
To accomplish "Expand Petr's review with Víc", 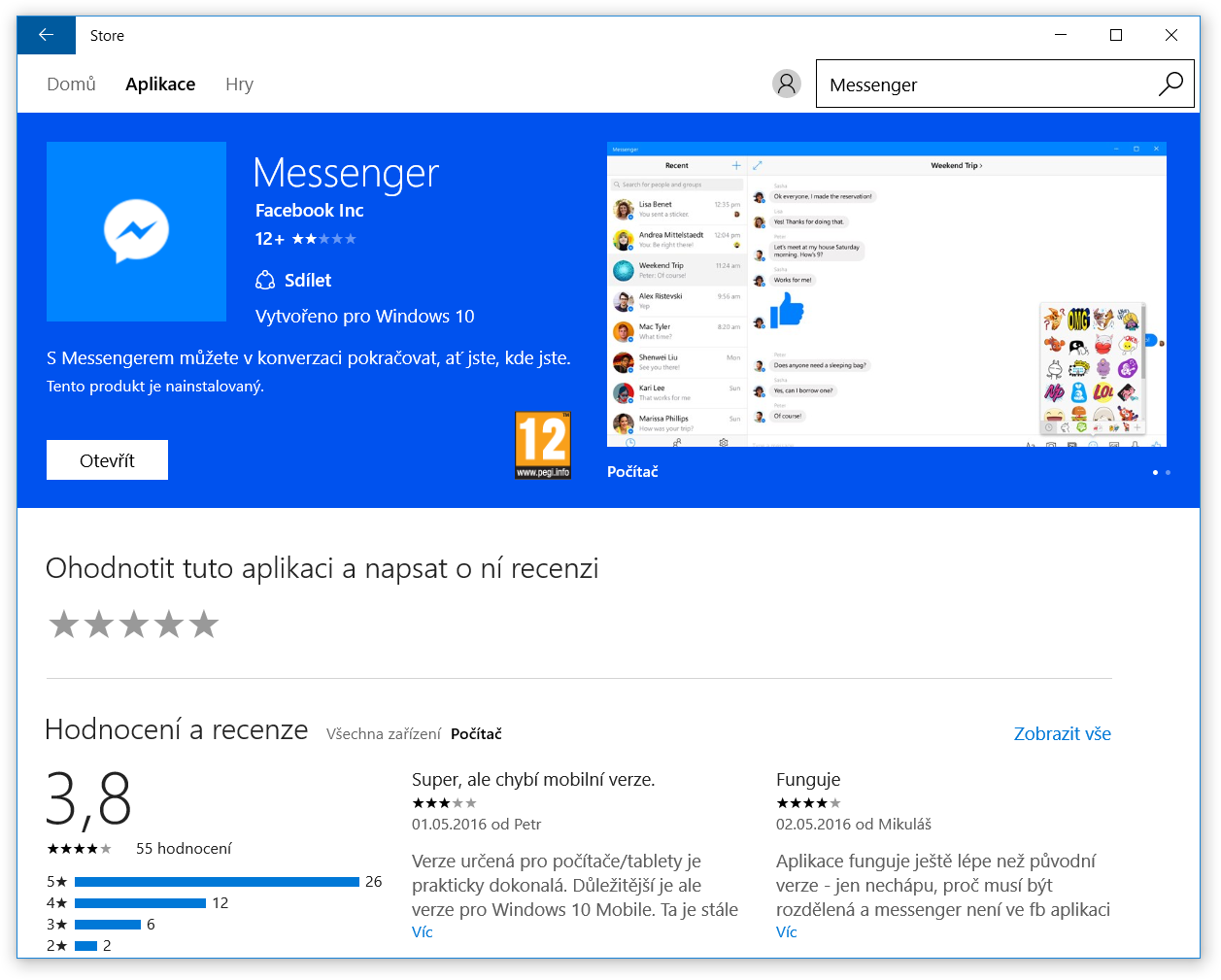I will pos(423,931).
